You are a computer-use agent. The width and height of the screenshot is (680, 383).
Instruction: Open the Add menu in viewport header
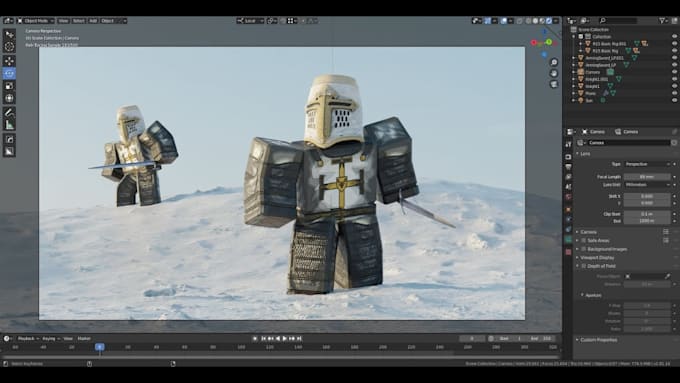(93, 20)
